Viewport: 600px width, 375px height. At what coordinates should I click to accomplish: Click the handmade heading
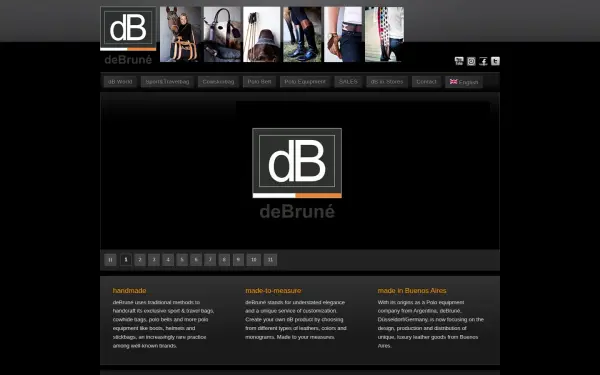click(x=129, y=291)
